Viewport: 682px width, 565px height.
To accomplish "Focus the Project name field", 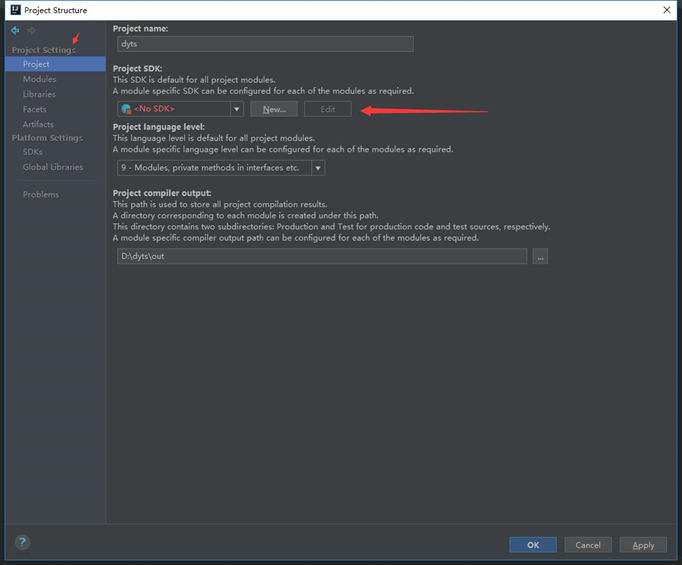I will 265,44.
